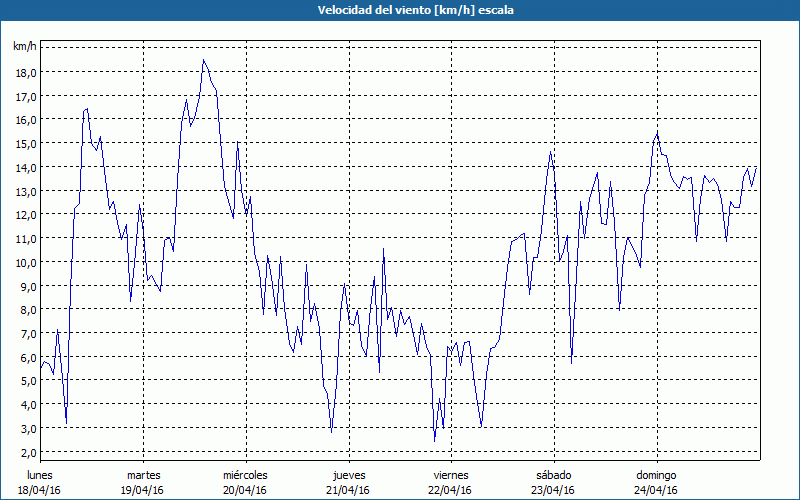Screen dimensions: 800x500
Task: Click the 18,0 value on the y-axis
Action: (25, 72)
